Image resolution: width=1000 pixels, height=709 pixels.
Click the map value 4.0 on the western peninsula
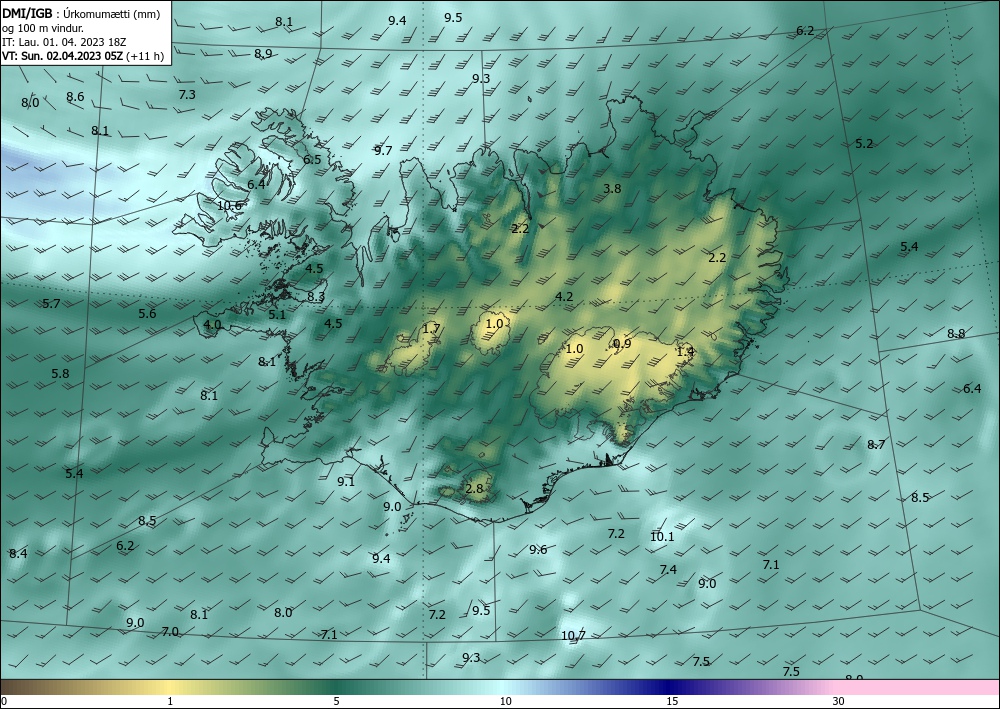point(212,325)
